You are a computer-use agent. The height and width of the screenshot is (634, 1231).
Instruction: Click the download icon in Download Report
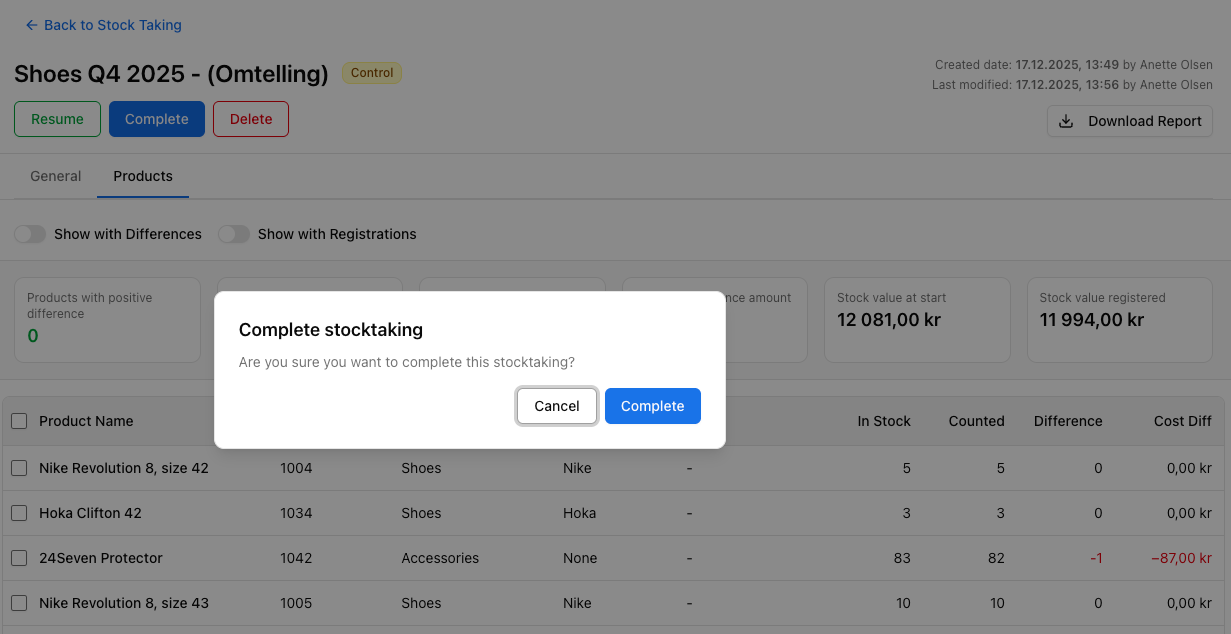pyautogui.click(x=1066, y=121)
